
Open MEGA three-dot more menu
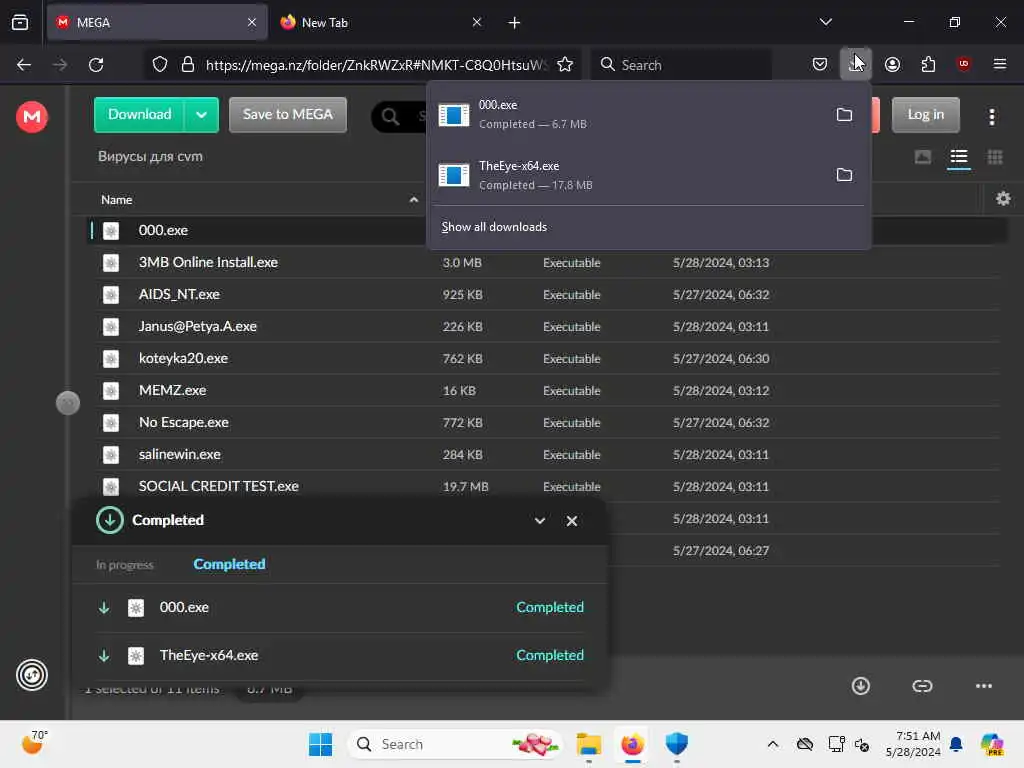[x=991, y=117]
